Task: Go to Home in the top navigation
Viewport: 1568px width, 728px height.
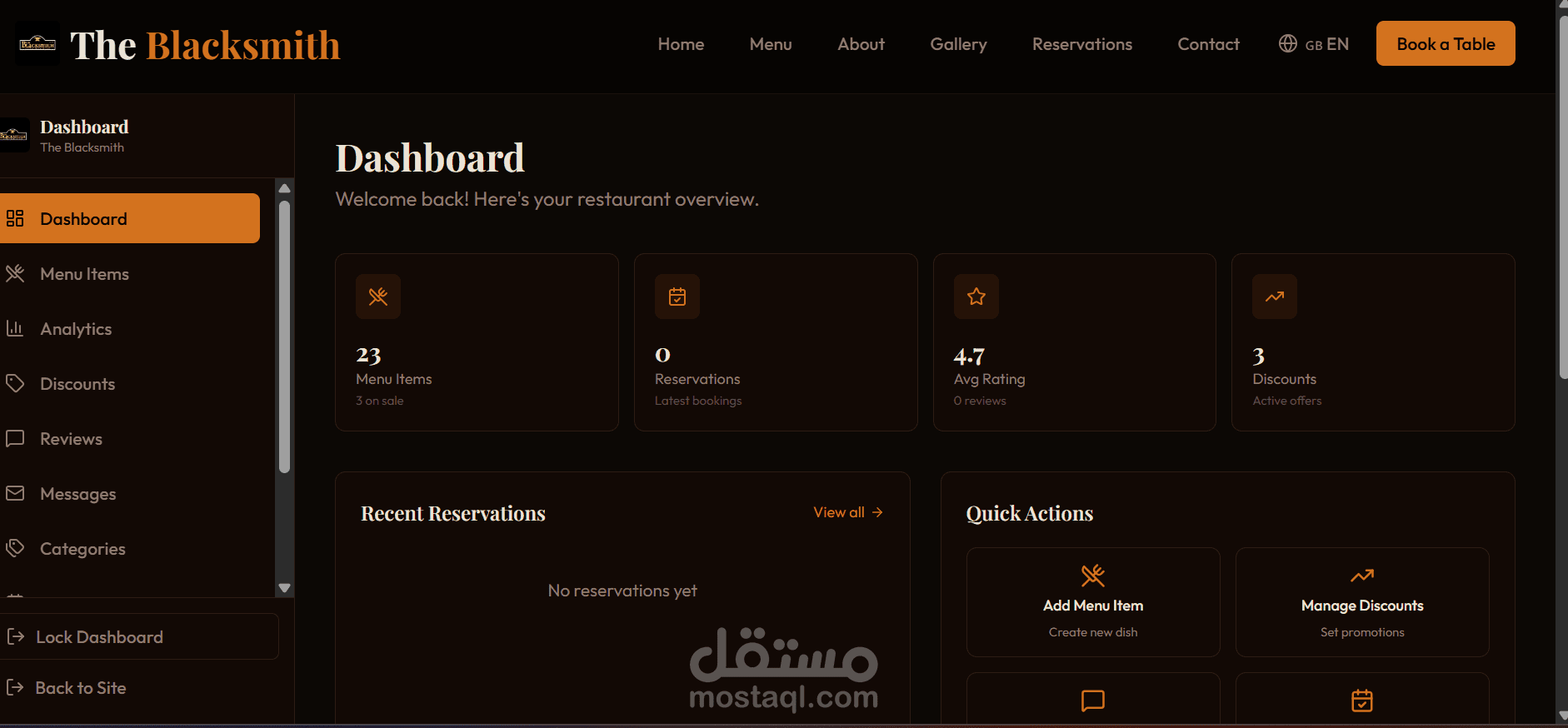Action: pyautogui.click(x=681, y=44)
